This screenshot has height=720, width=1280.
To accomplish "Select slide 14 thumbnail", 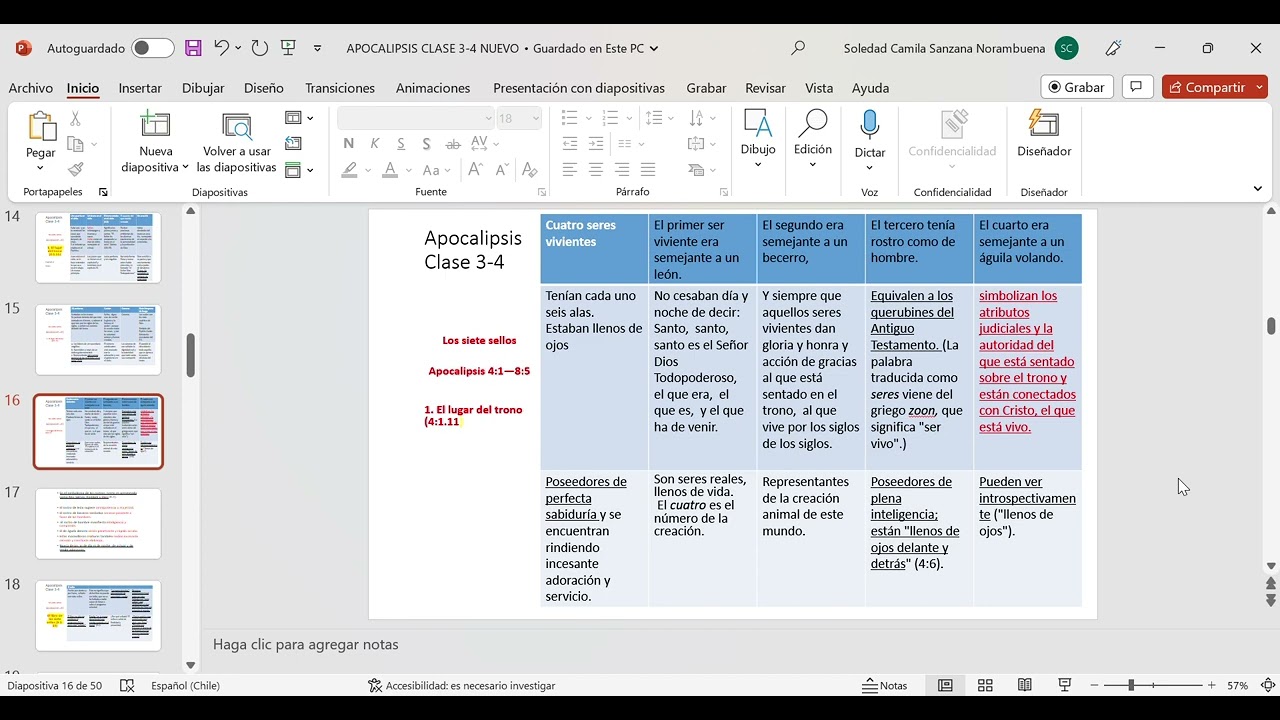I will (x=98, y=247).
